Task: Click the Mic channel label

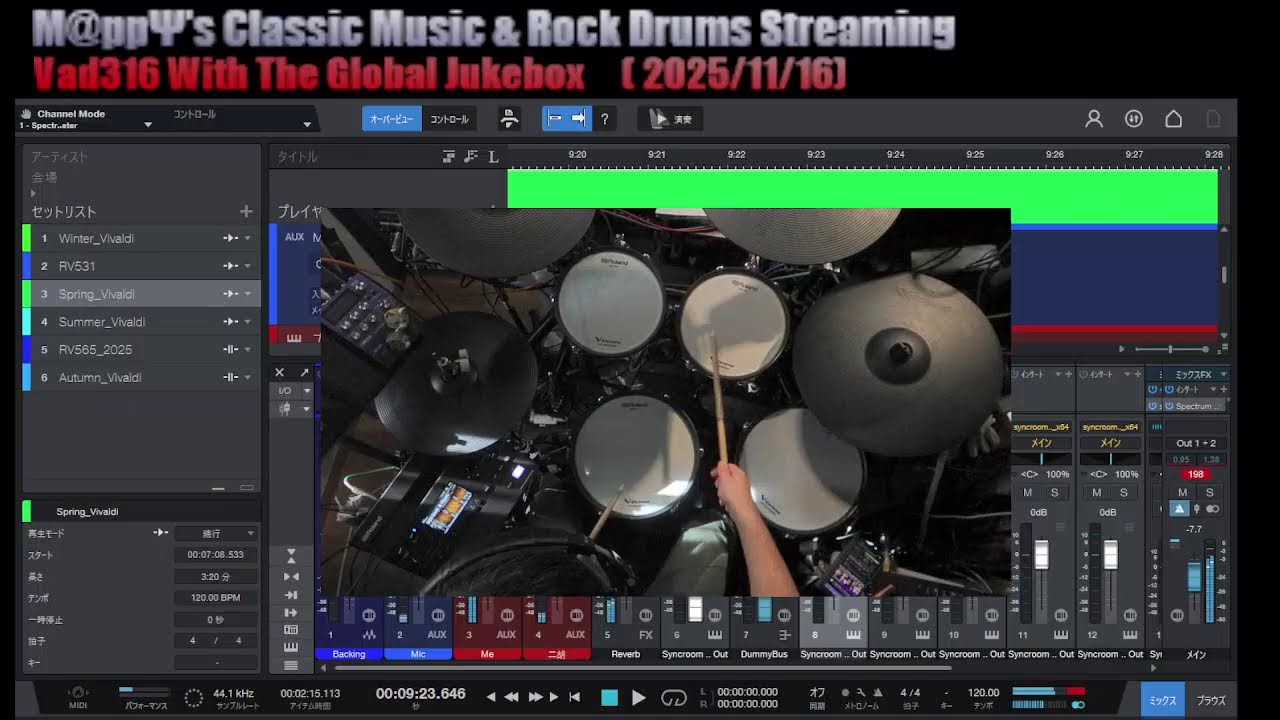Action: (x=418, y=654)
